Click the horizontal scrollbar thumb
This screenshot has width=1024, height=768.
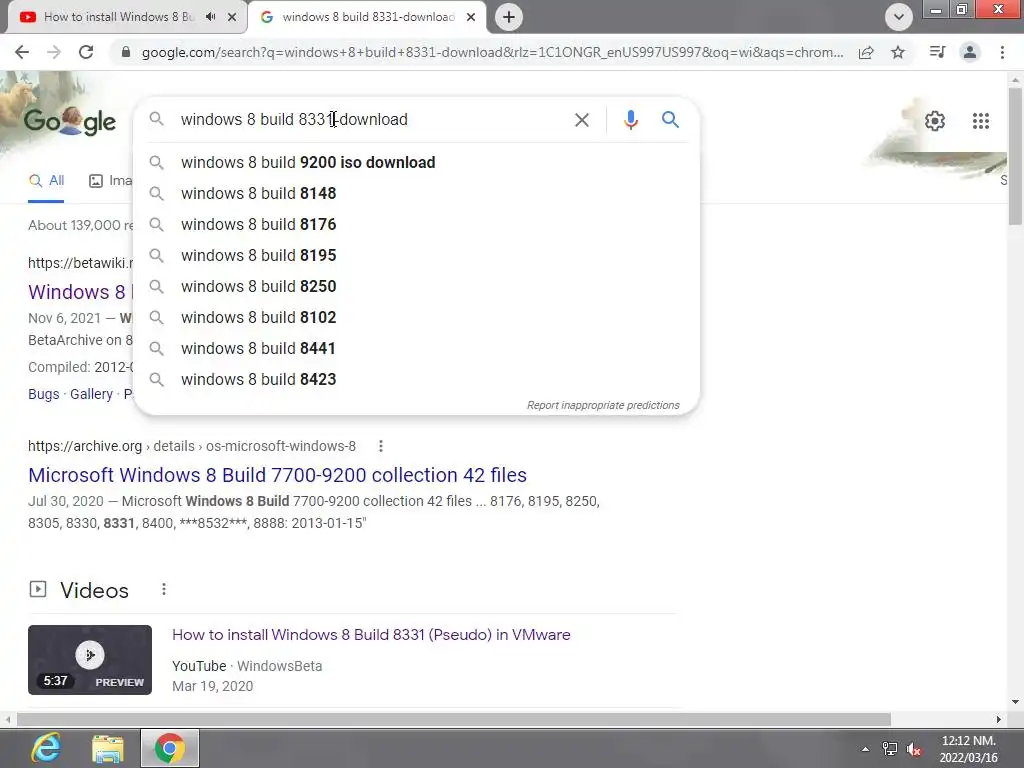point(454,719)
